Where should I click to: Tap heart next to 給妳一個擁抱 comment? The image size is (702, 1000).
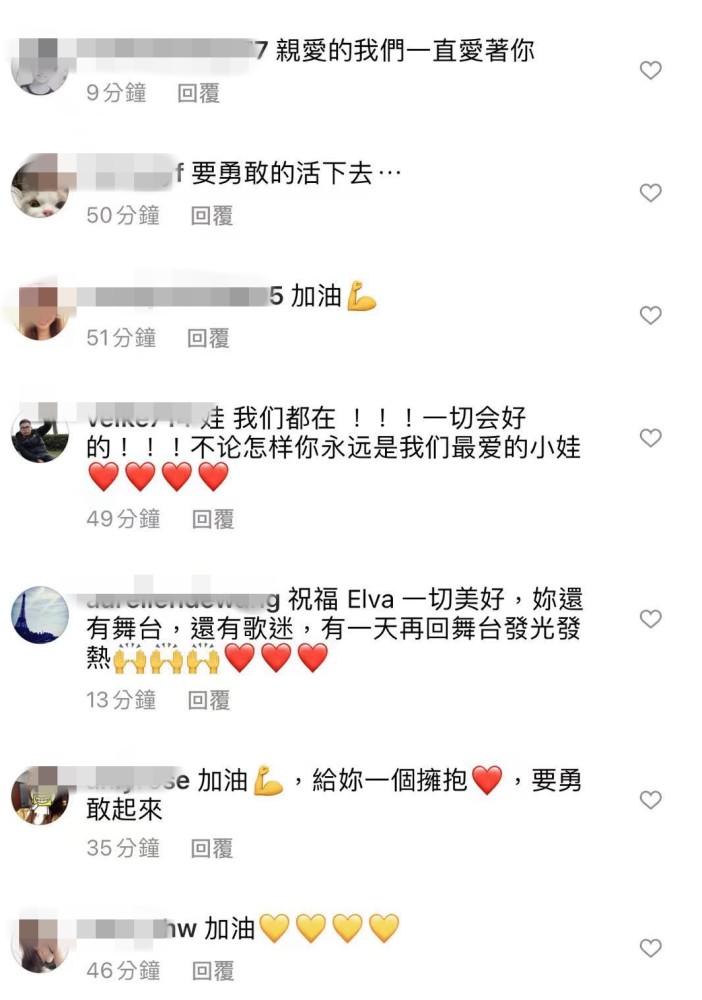click(650, 800)
